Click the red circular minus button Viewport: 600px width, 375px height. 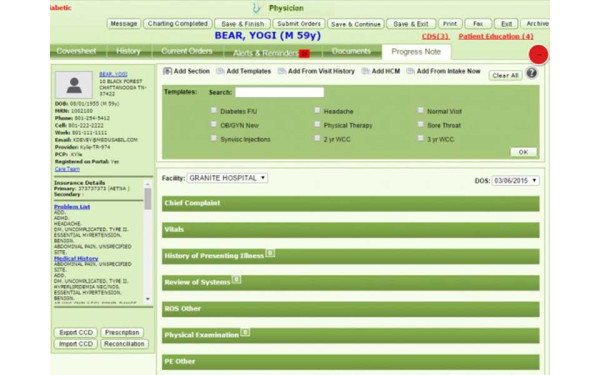click(x=538, y=55)
